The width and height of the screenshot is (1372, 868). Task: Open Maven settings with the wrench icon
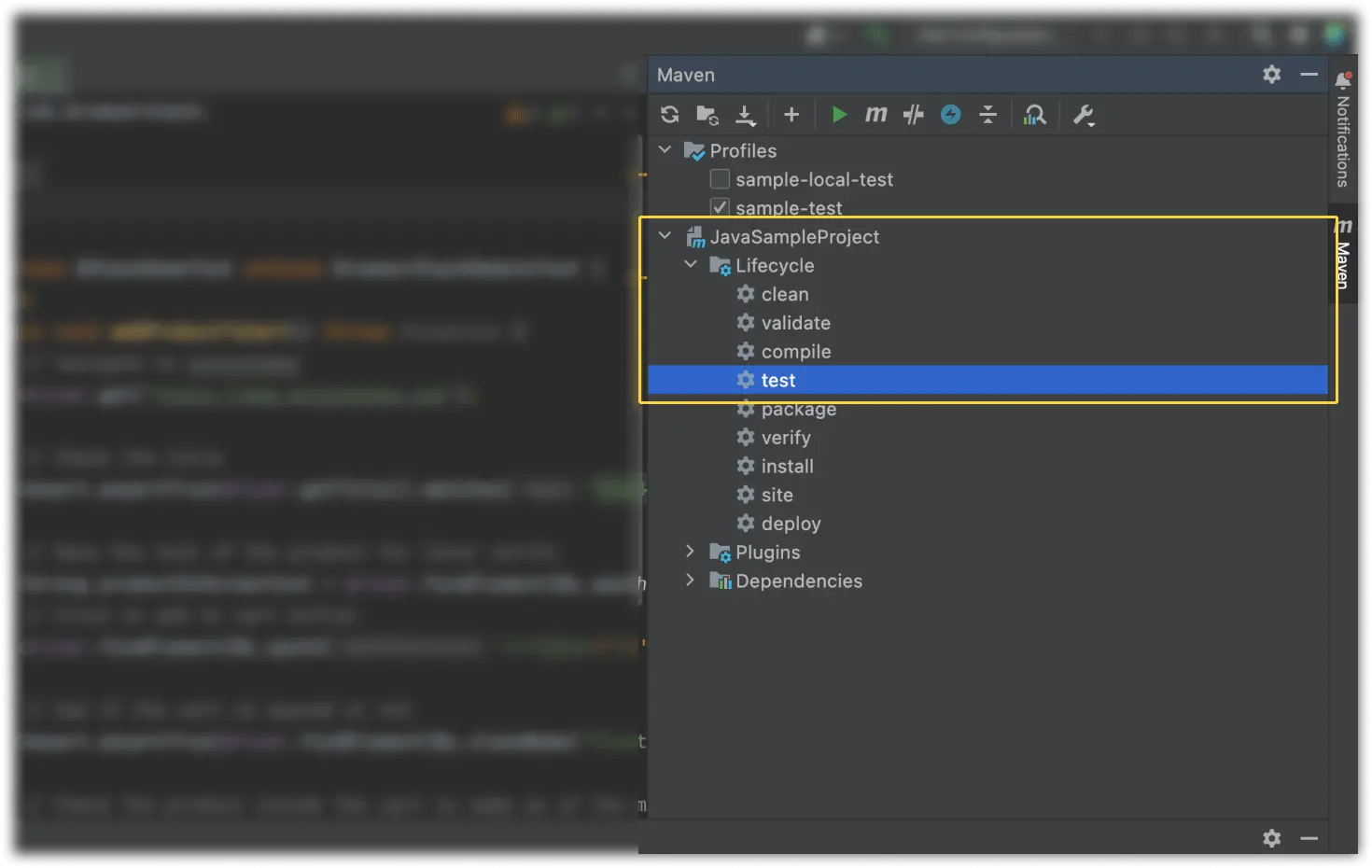tap(1083, 114)
